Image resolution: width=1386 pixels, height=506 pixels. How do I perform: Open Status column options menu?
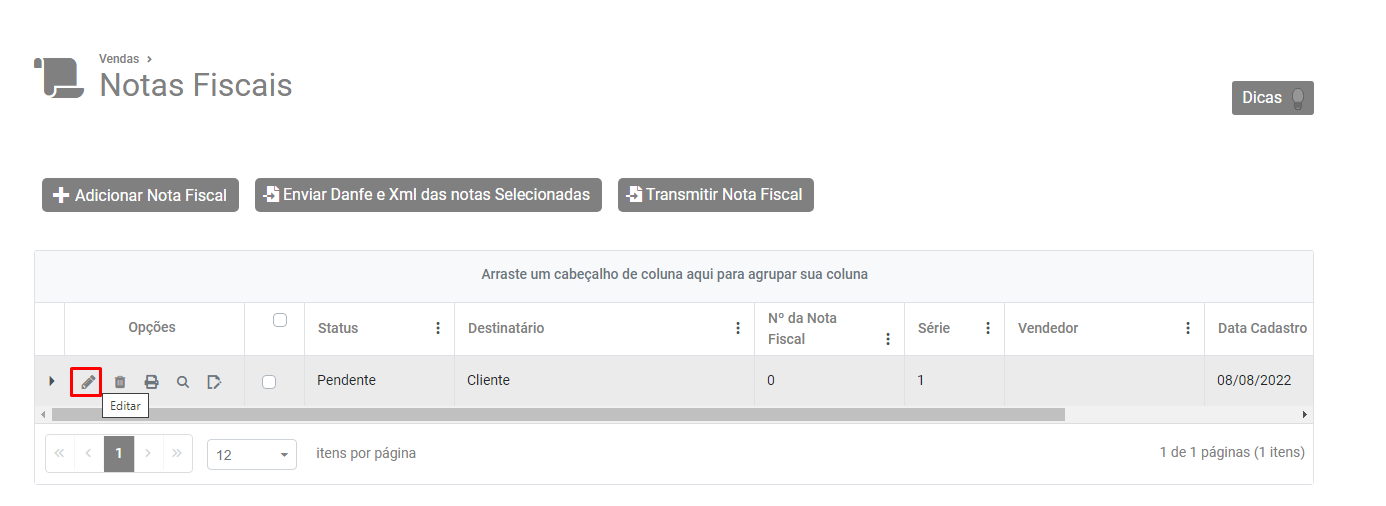click(438, 328)
